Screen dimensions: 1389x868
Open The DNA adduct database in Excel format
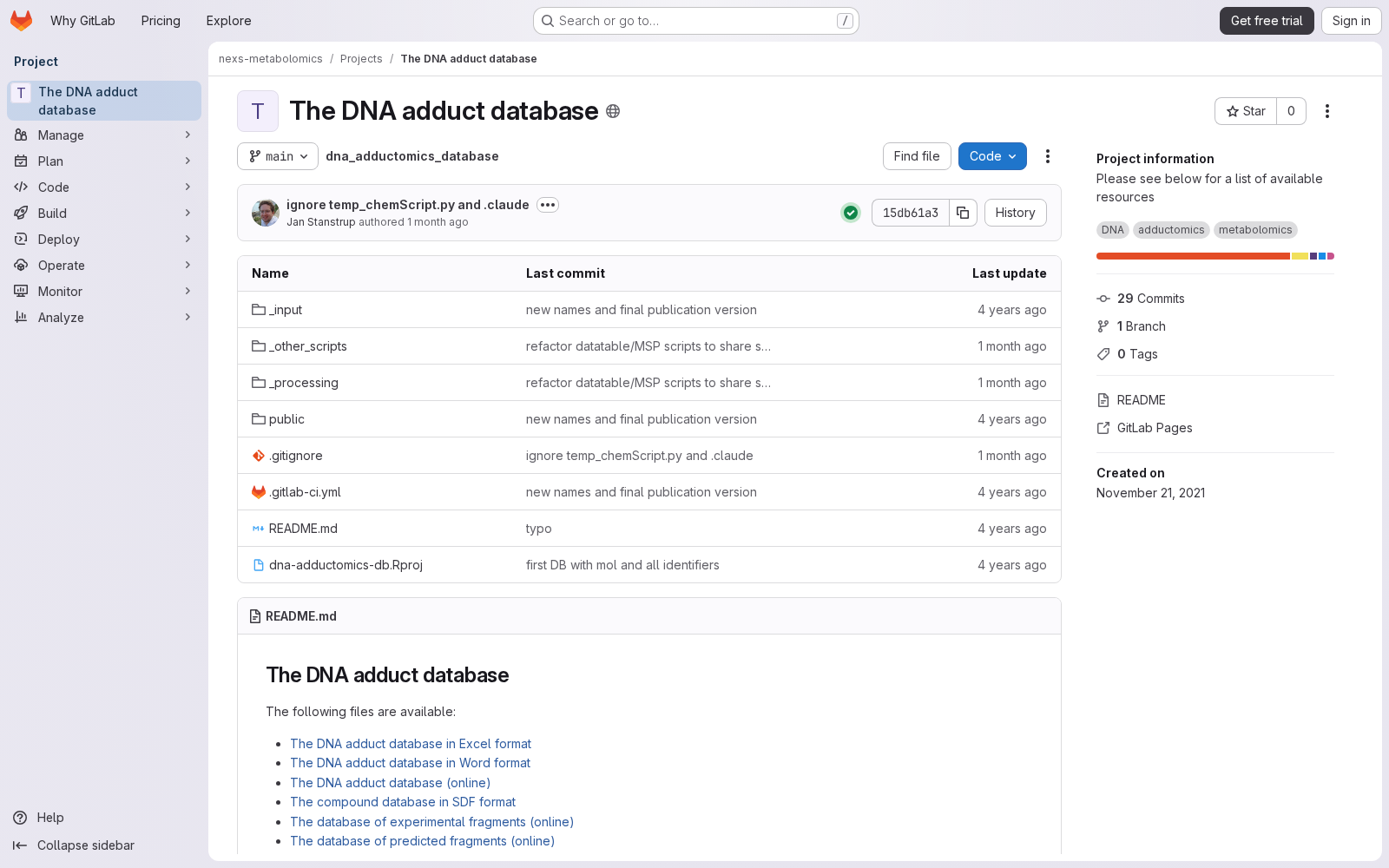point(411,744)
